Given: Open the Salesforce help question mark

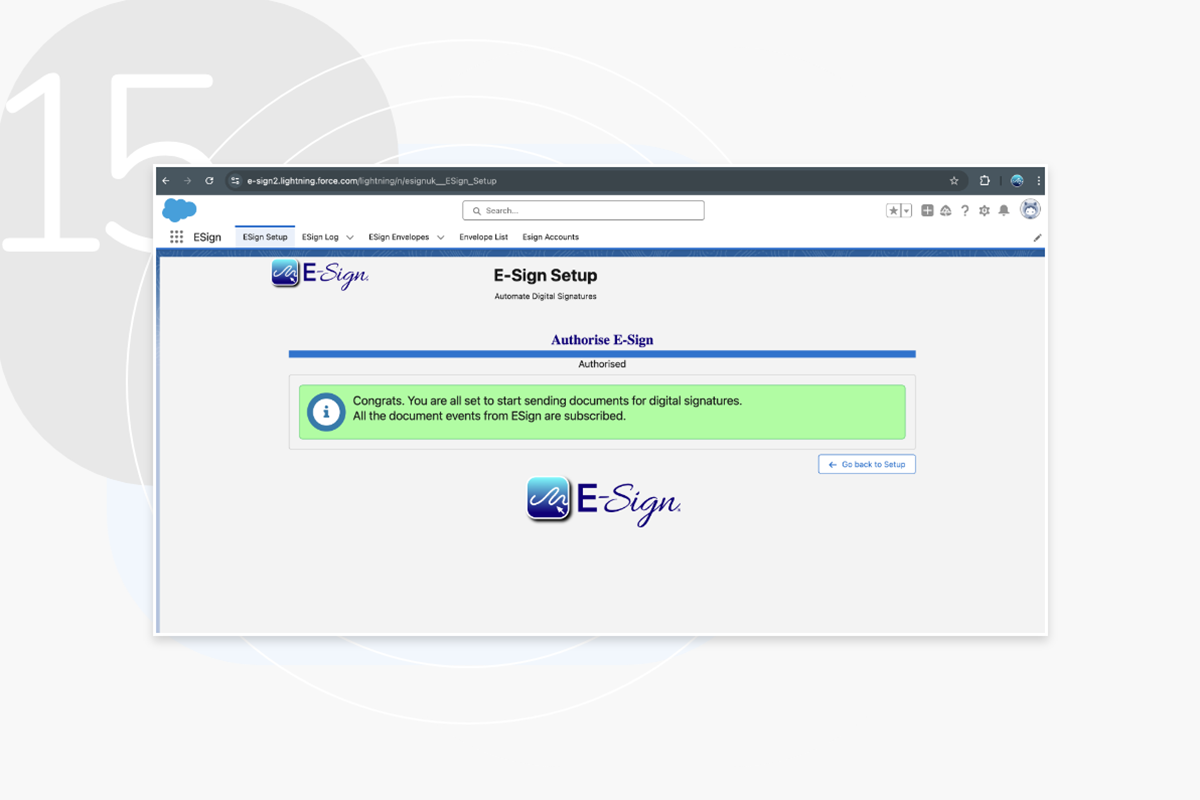Looking at the screenshot, I should coord(965,211).
